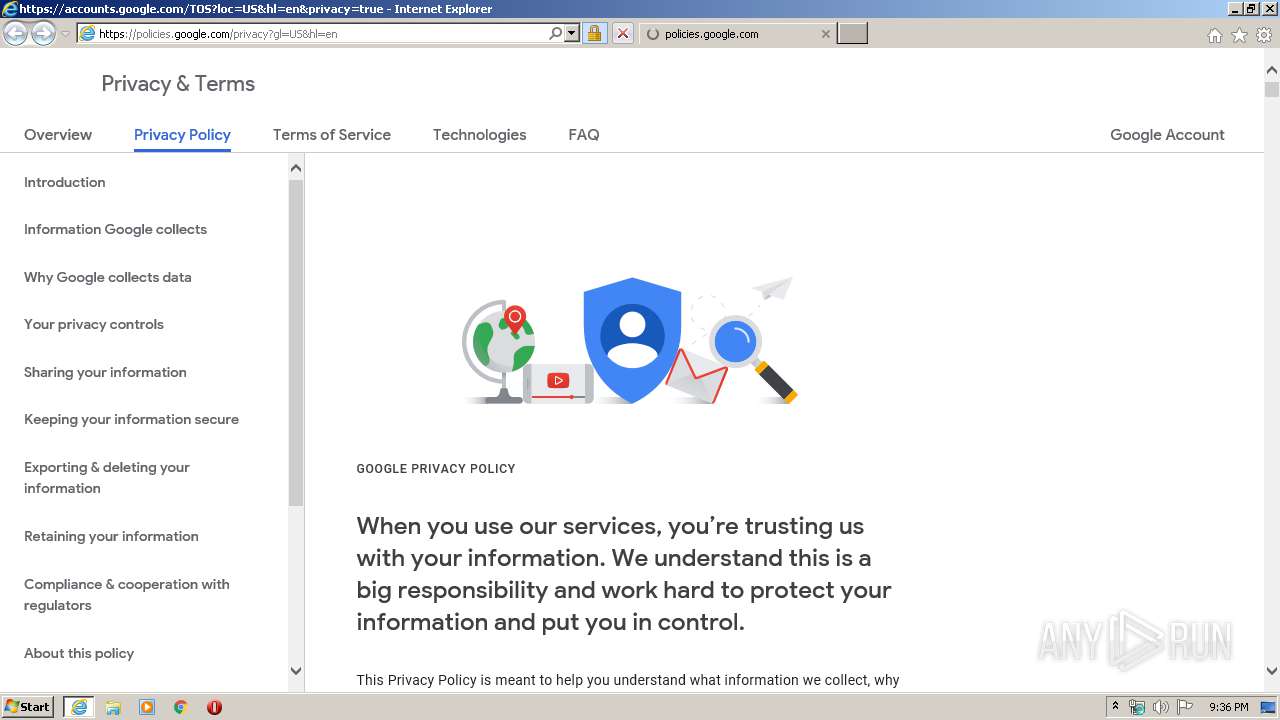The image size is (1280, 720).
Task: Open the FAQ tab
Action: [x=584, y=135]
